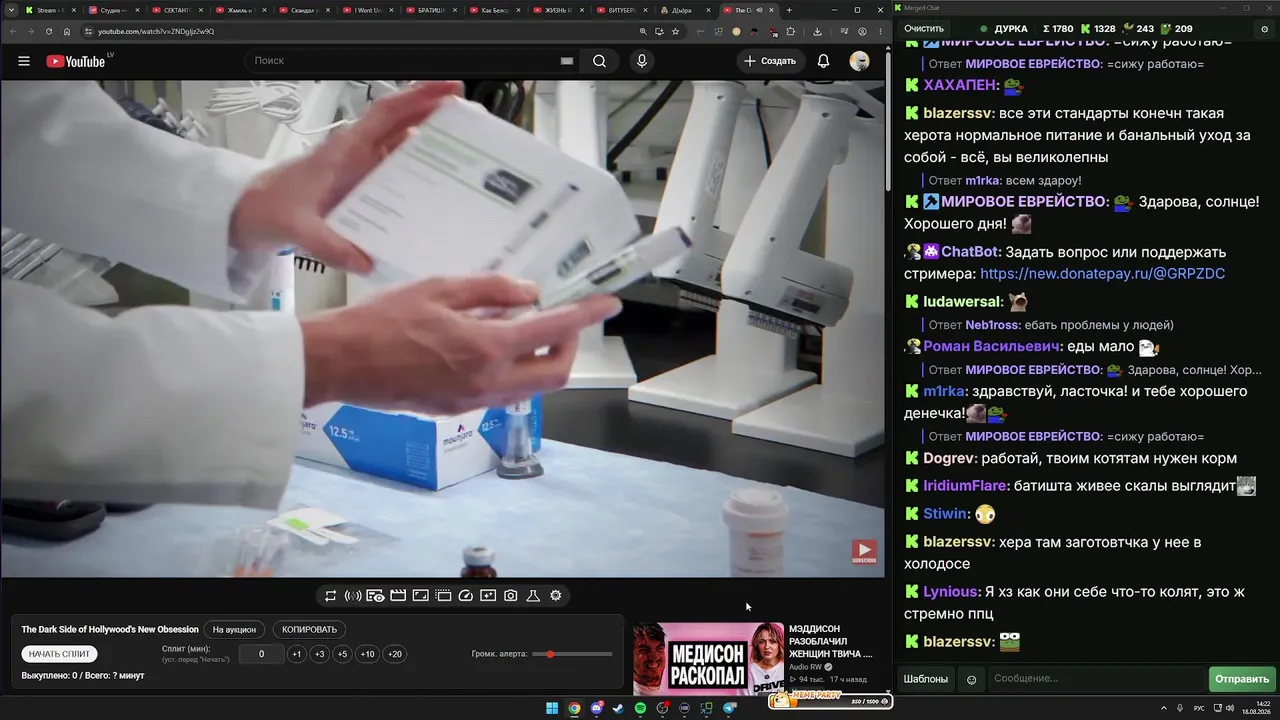This screenshot has height=720, width=1280.
Task: Adjust the 'Громк. алерта' volume slider
Action: pyautogui.click(x=572, y=654)
